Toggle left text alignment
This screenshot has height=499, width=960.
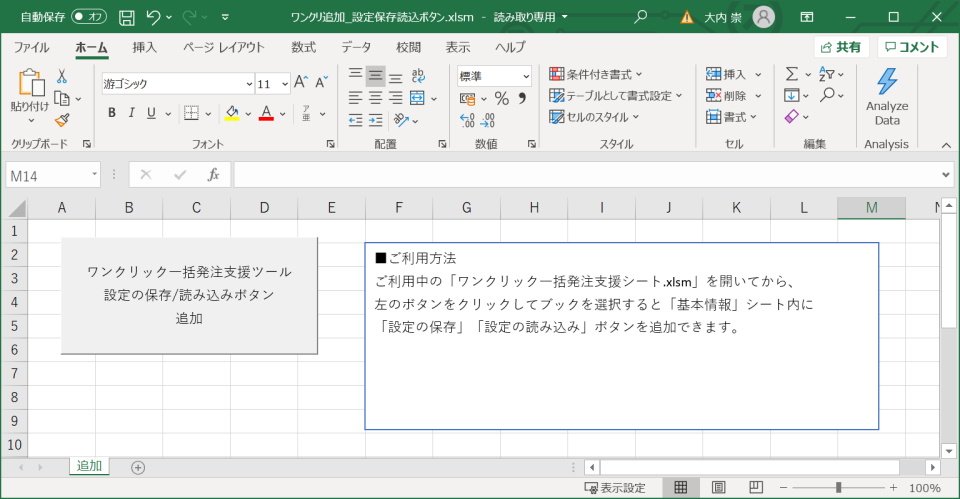355,98
